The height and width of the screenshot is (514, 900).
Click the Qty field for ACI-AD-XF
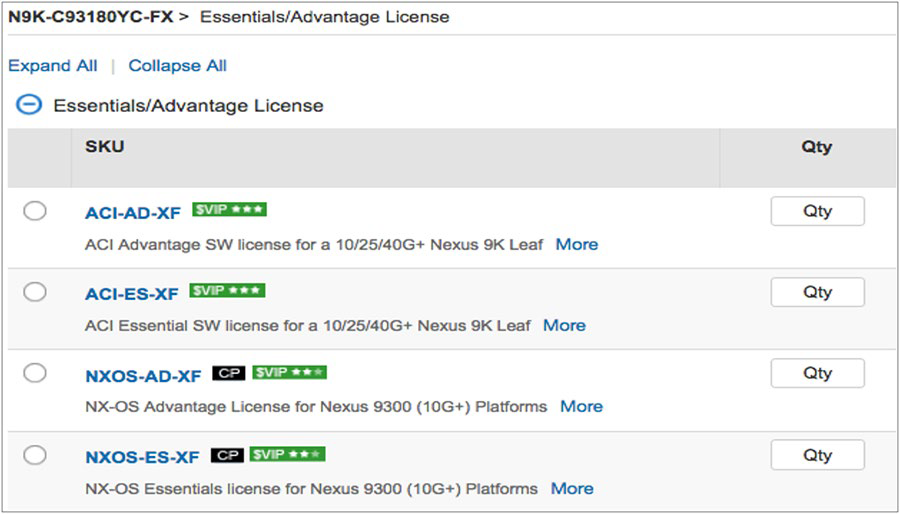pyautogui.click(x=817, y=211)
